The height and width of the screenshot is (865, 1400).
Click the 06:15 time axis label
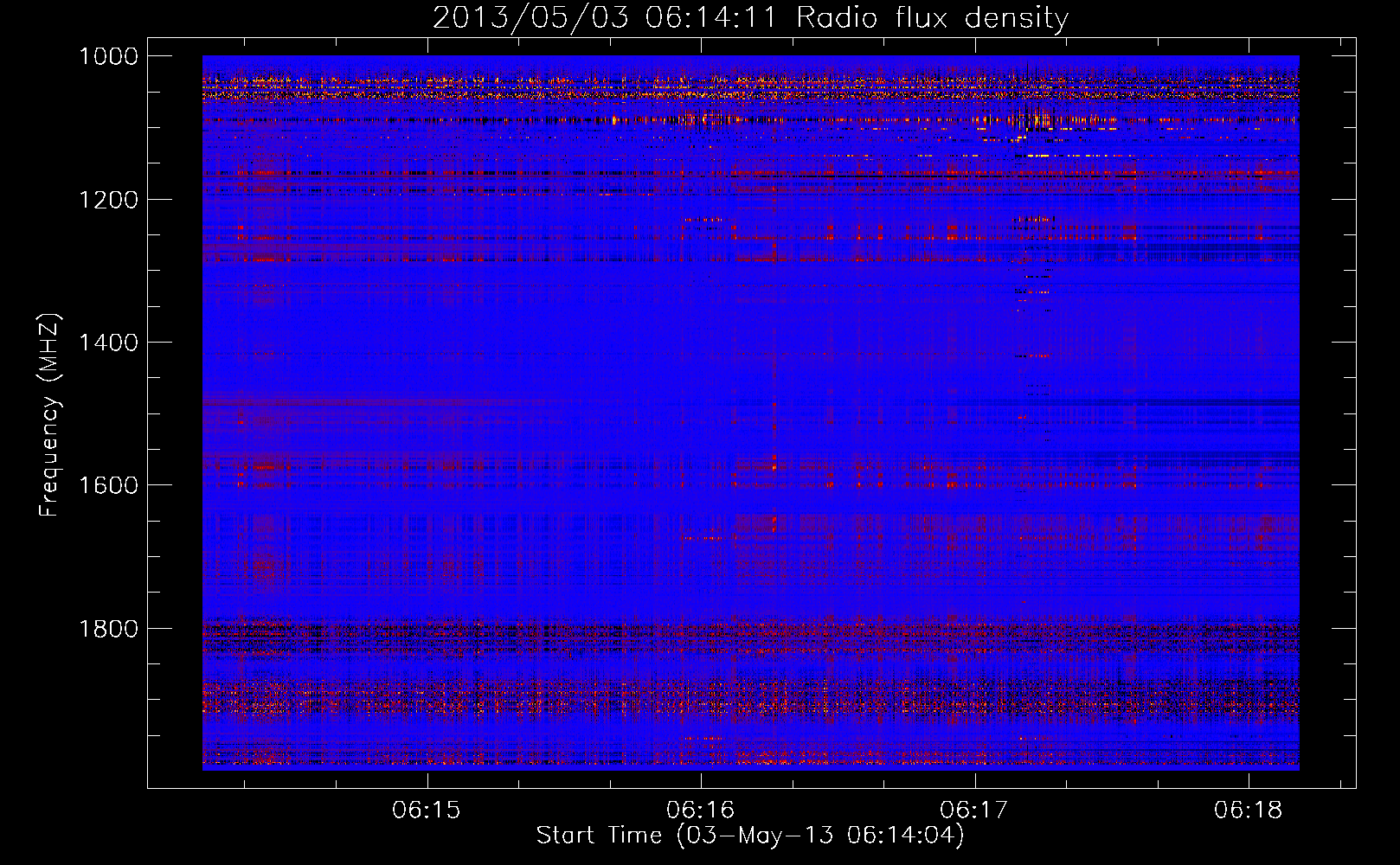tap(426, 810)
